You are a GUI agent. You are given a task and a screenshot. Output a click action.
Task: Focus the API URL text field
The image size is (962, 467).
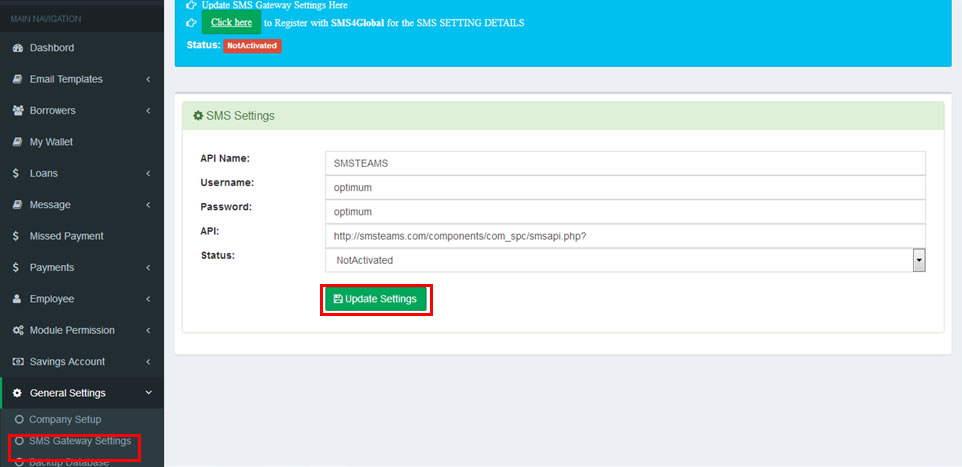coord(625,236)
